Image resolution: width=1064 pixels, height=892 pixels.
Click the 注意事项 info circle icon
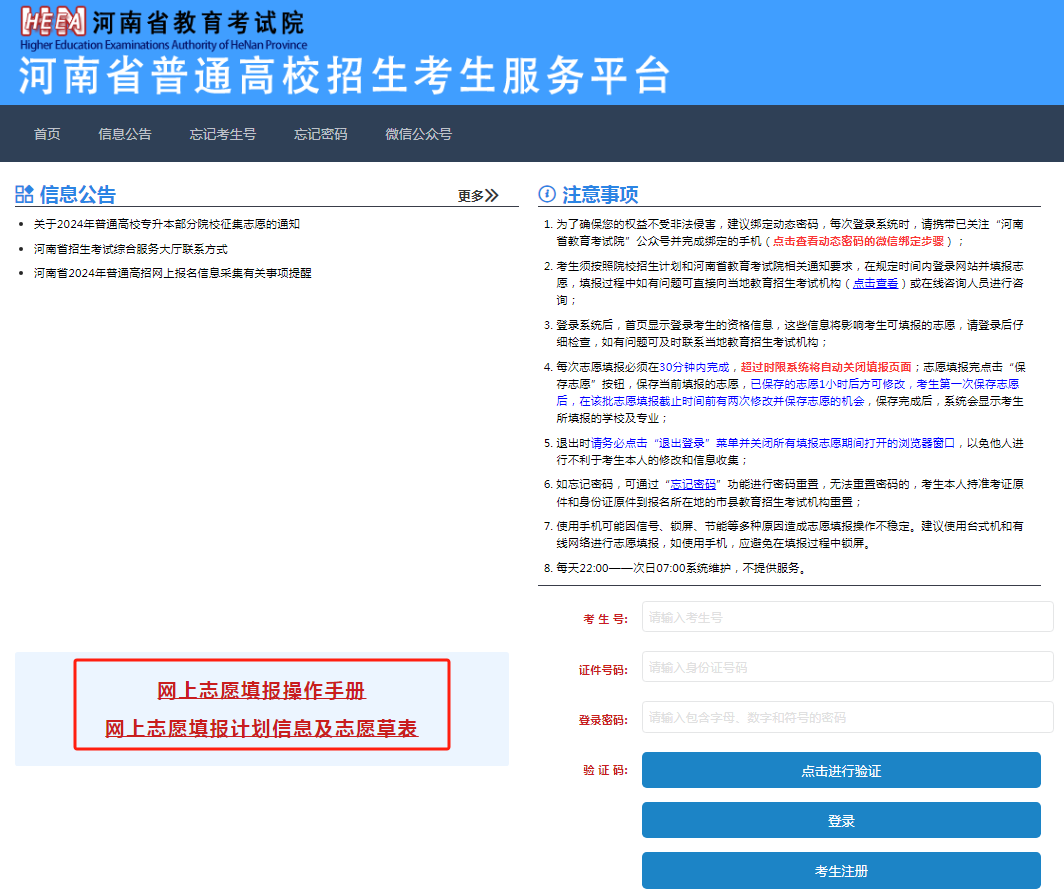tap(547, 194)
